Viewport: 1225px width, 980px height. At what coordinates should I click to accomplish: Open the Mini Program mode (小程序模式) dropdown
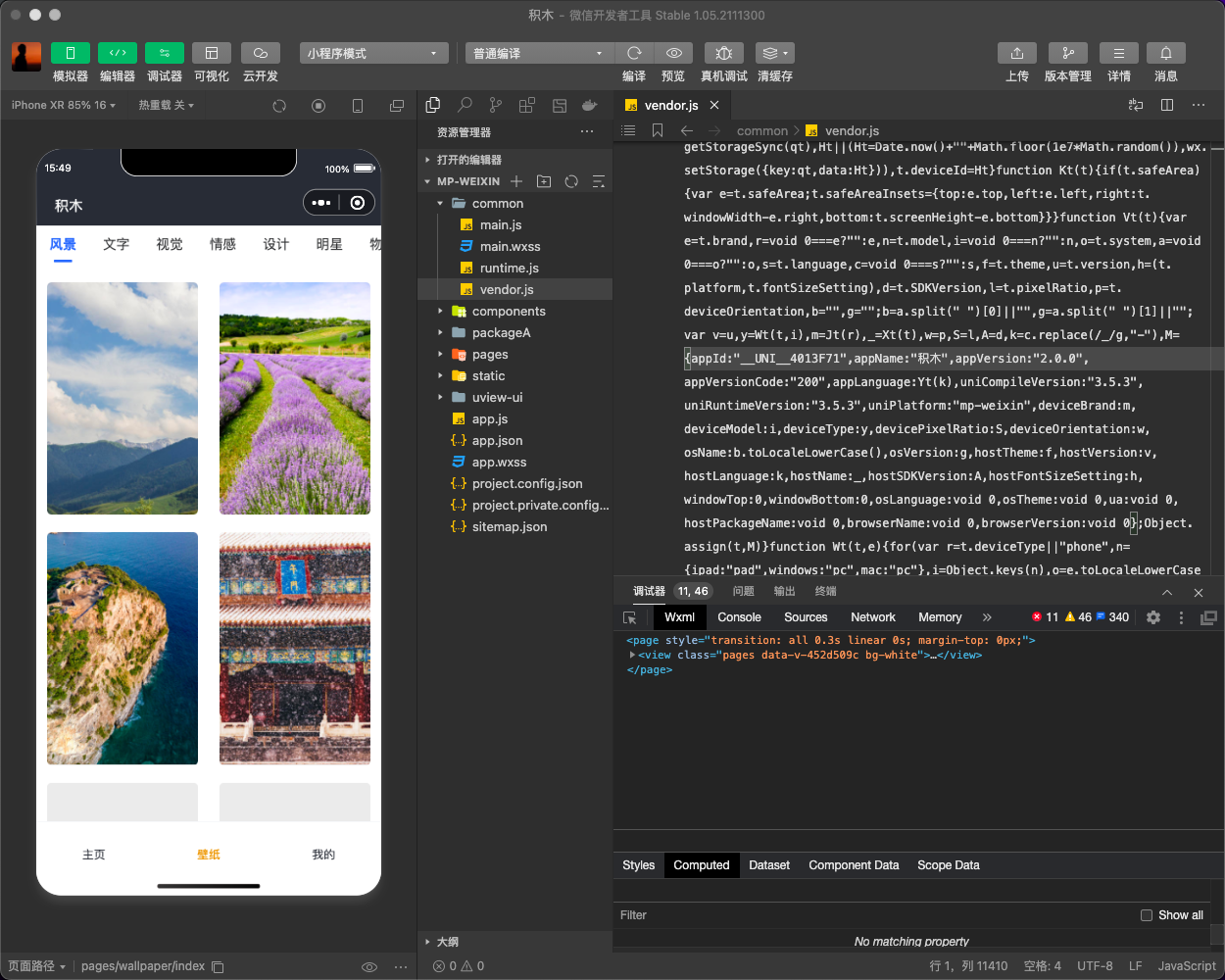click(373, 53)
